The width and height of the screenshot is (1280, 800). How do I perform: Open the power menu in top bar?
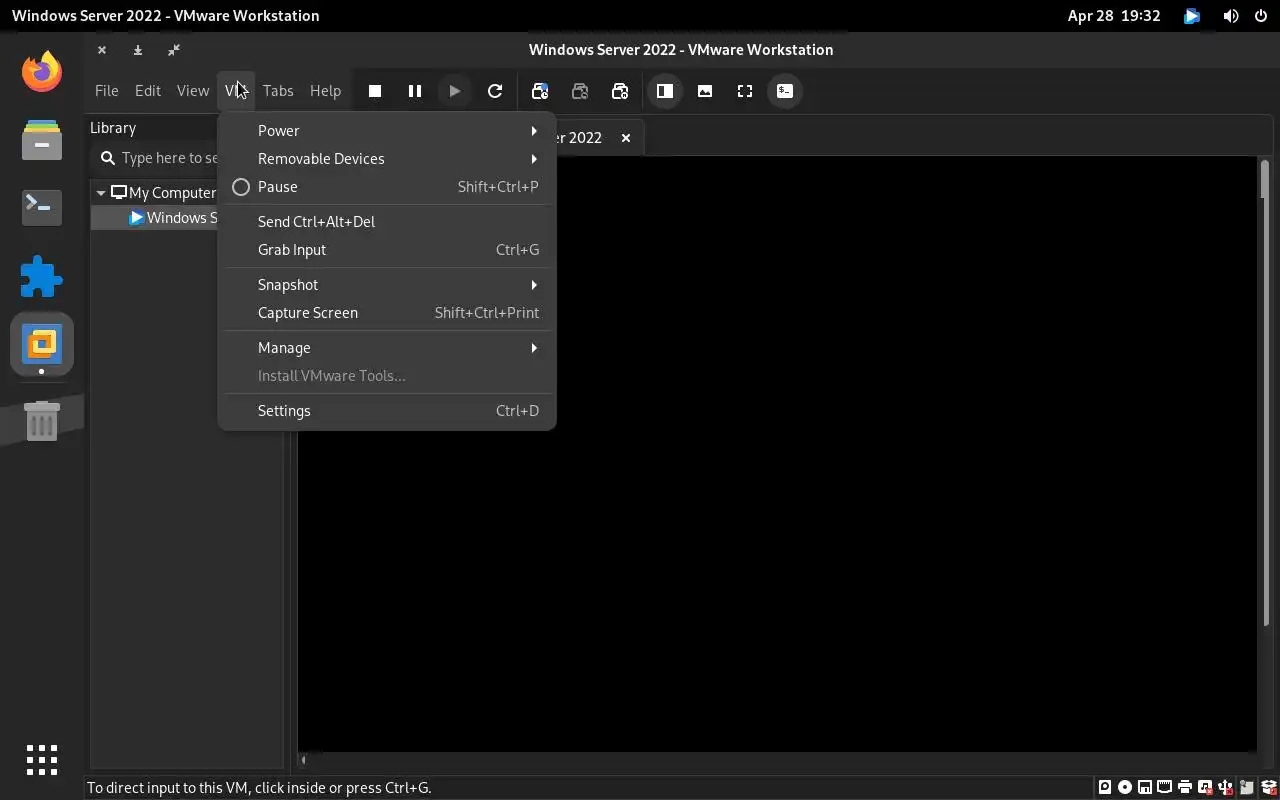point(1261,16)
